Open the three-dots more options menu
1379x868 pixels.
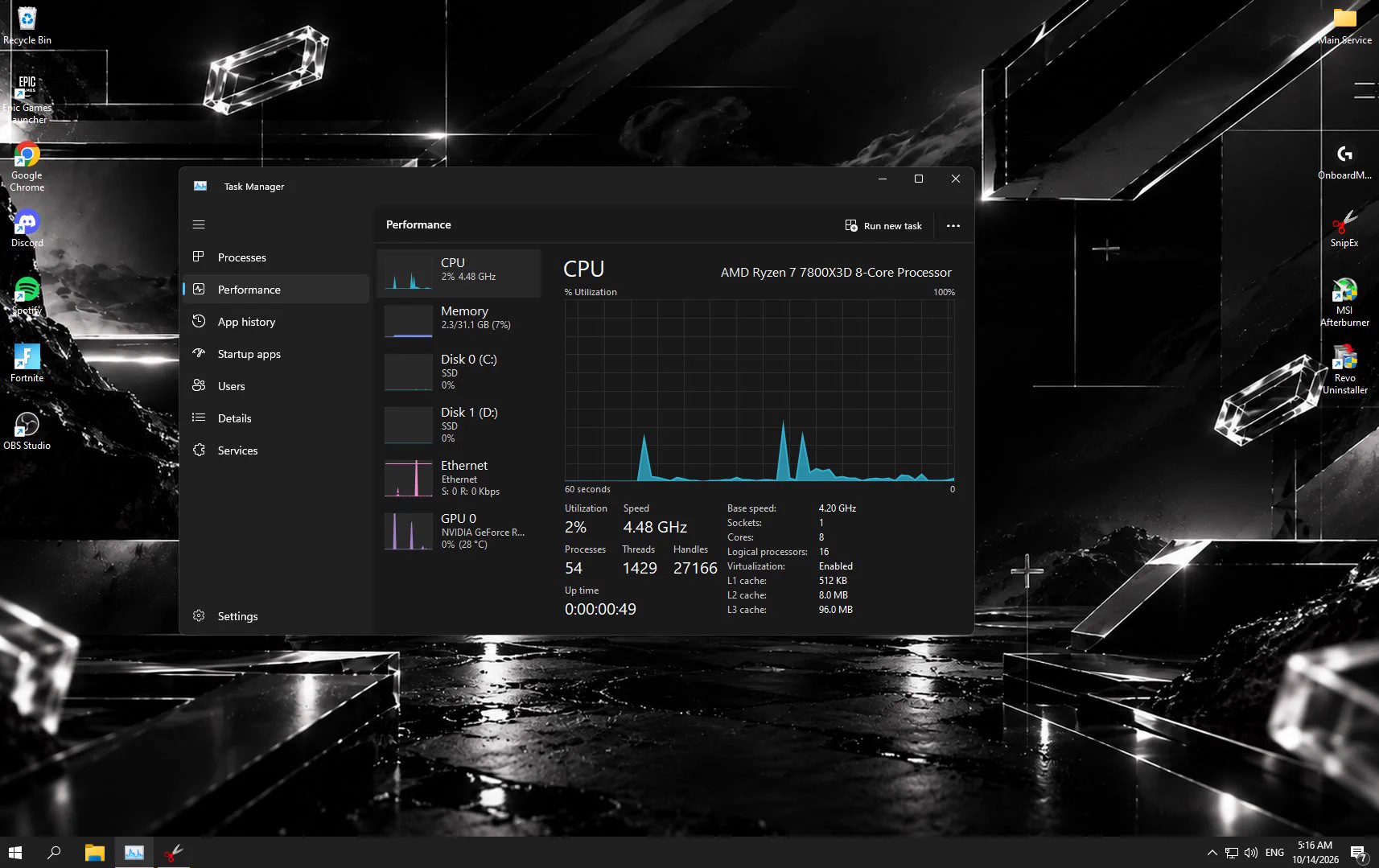953,226
